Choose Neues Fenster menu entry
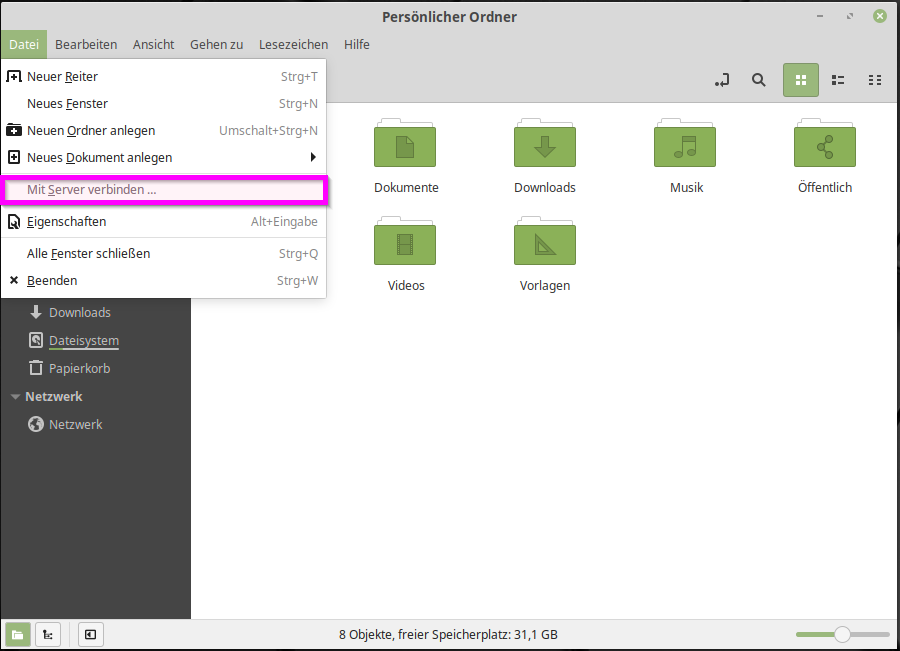The height and width of the screenshot is (651, 900). point(164,103)
